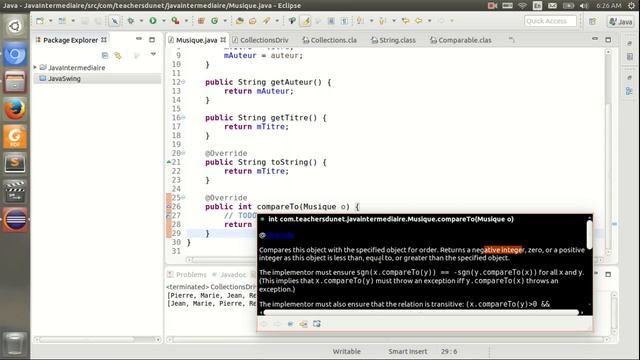Toggle Block Selection Mode in toolbar
The height and width of the screenshot is (360, 640).
pos(331,21)
